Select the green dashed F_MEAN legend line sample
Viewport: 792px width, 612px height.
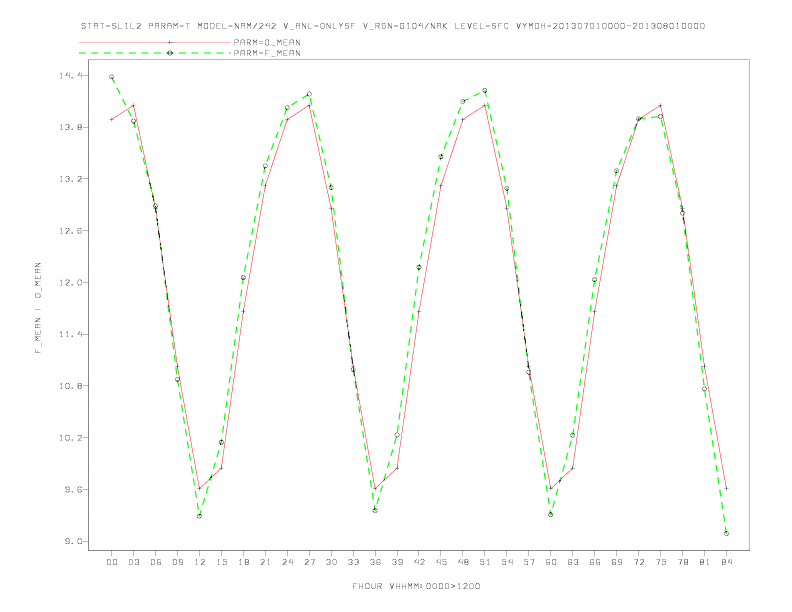click(x=155, y=53)
